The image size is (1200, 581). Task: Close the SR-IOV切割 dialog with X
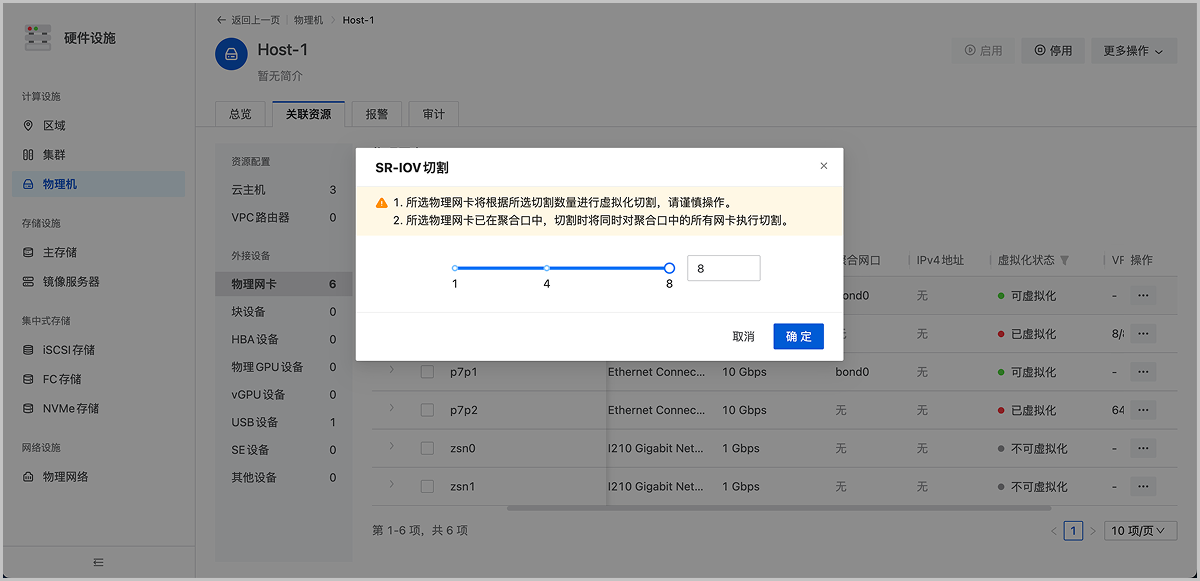tap(824, 166)
